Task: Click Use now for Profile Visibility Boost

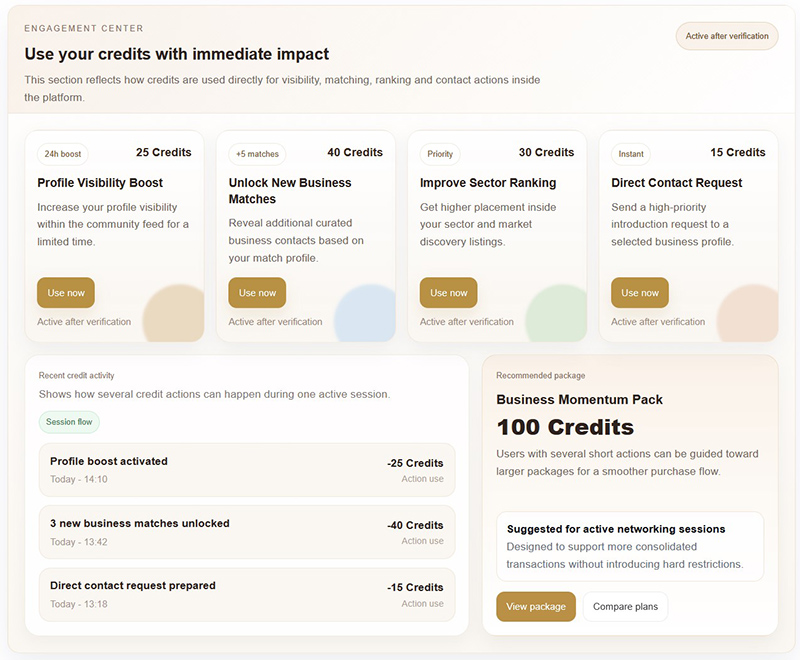Action: point(66,293)
